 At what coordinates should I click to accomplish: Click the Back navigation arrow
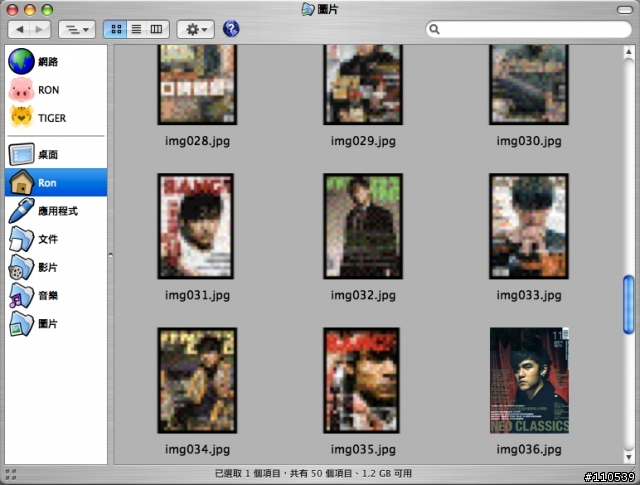pyautogui.click(x=19, y=29)
